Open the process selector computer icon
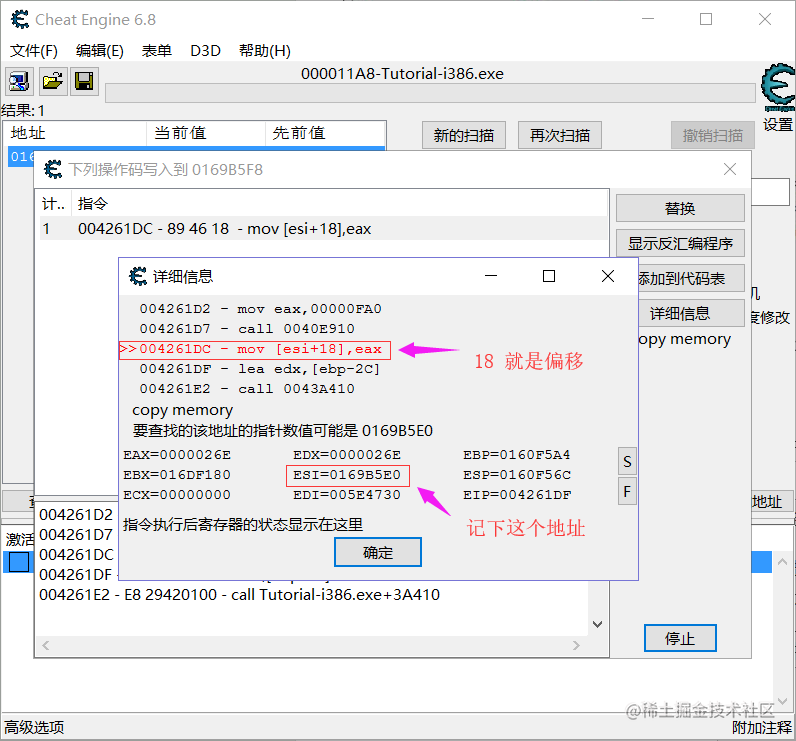The width and height of the screenshot is (796, 741). (19, 81)
